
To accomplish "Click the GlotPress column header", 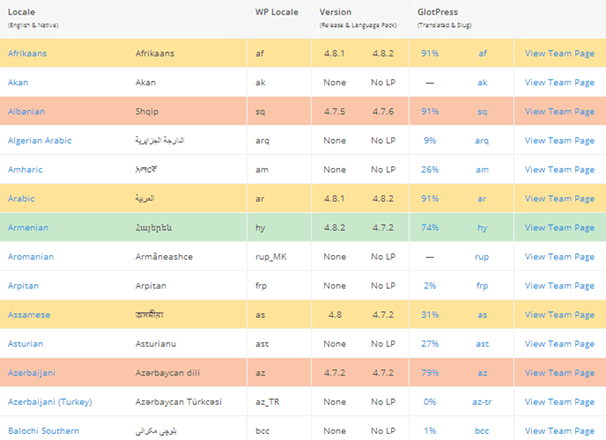I will (439, 12).
